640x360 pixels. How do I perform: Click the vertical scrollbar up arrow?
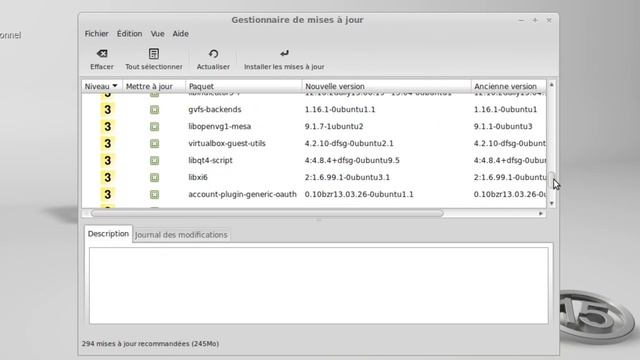pyautogui.click(x=551, y=85)
